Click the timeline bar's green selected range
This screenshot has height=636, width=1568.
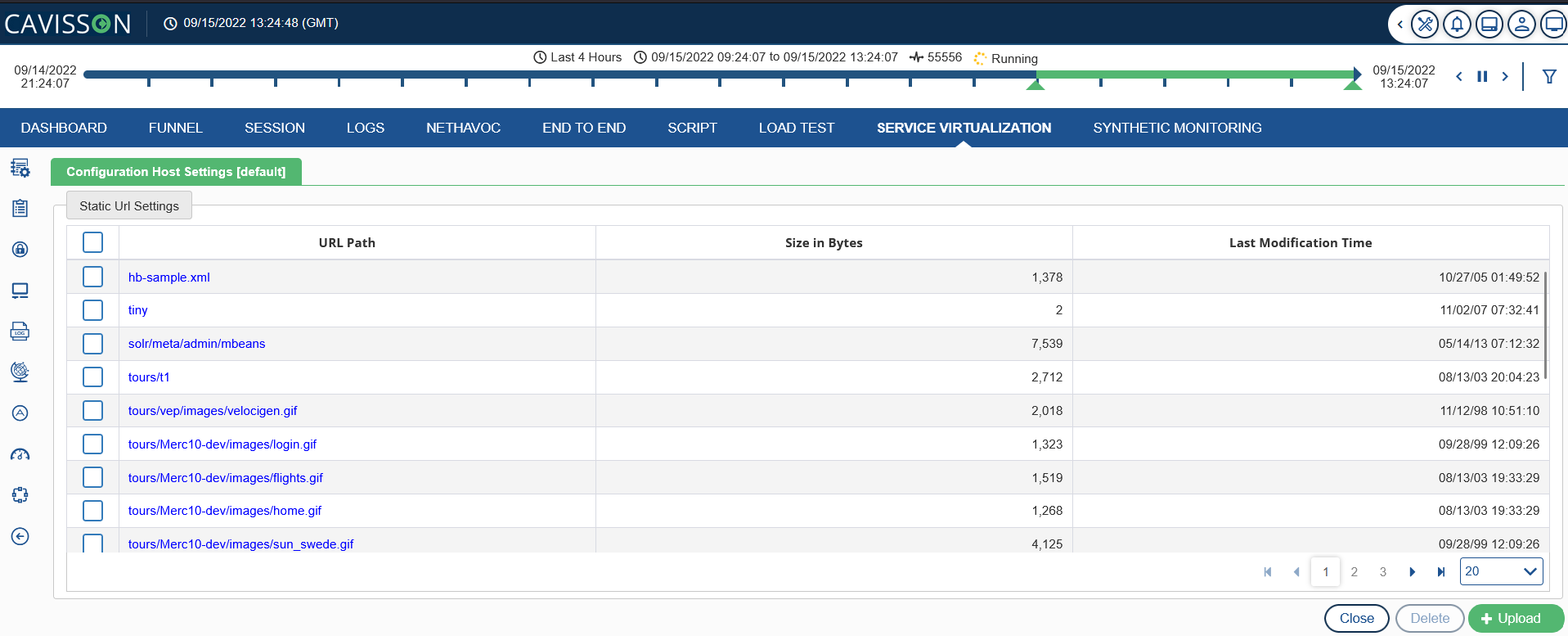[1195, 74]
